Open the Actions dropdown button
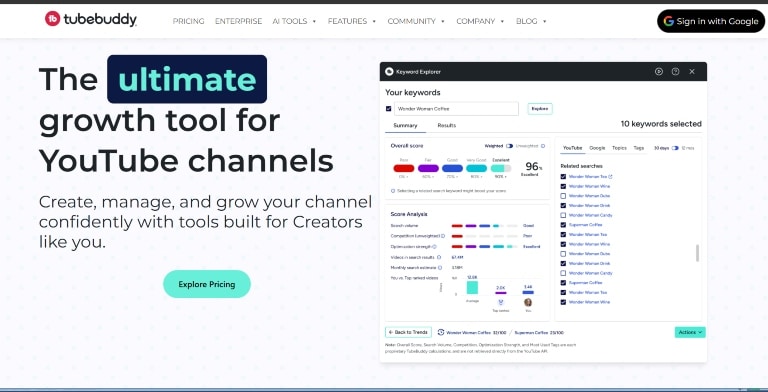 click(690, 332)
